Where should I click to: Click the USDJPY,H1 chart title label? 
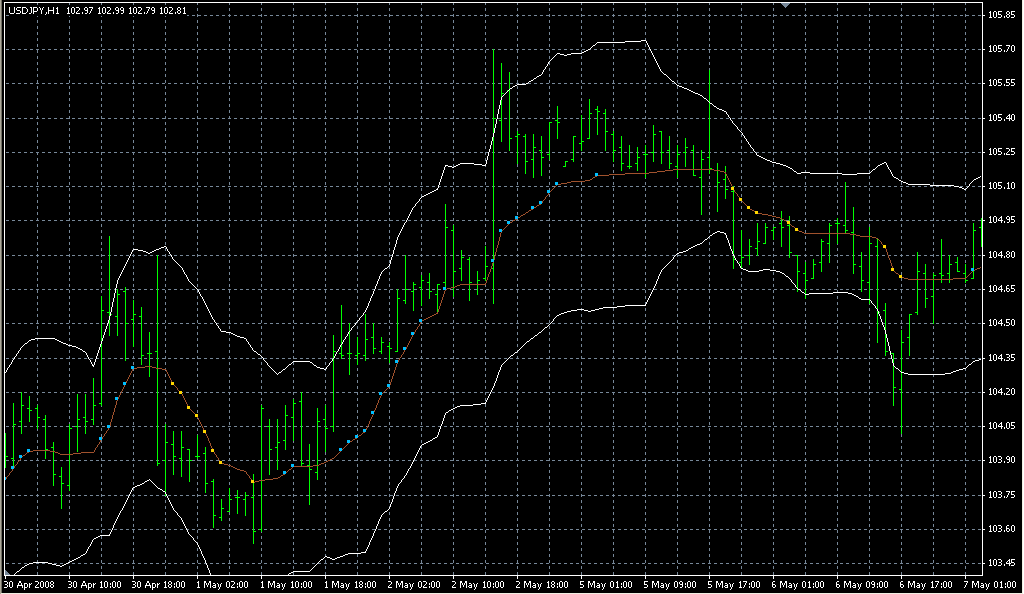[x=34, y=10]
